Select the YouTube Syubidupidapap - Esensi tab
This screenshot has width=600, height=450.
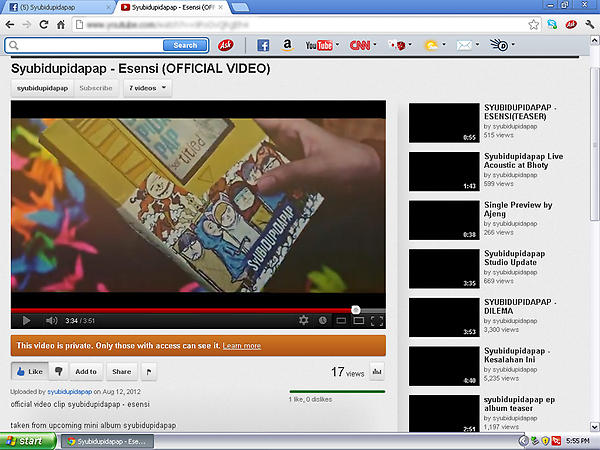pos(172,7)
